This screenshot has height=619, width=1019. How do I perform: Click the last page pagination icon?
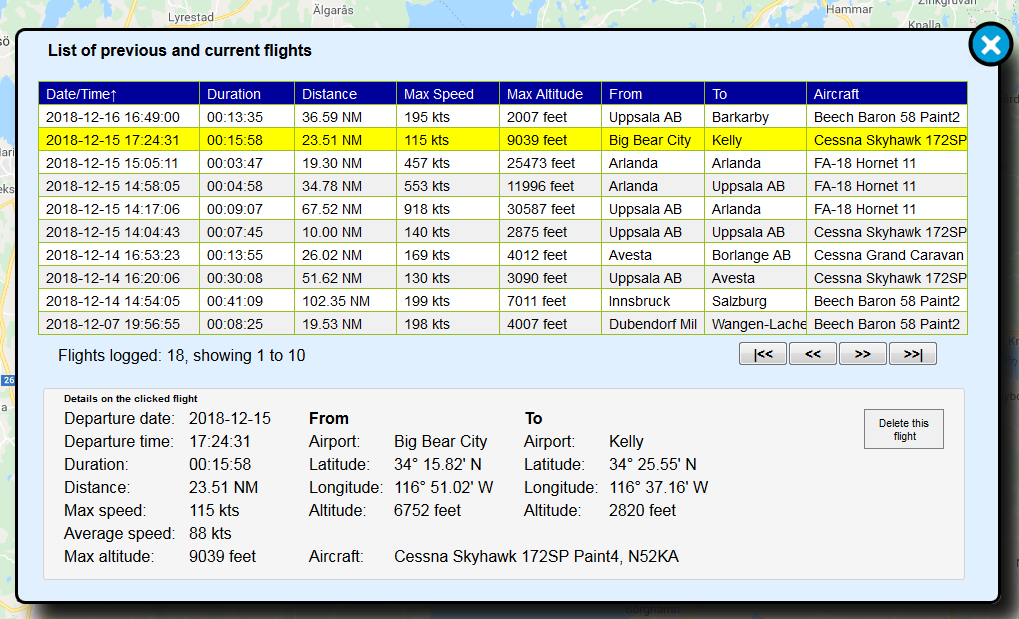point(912,353)
